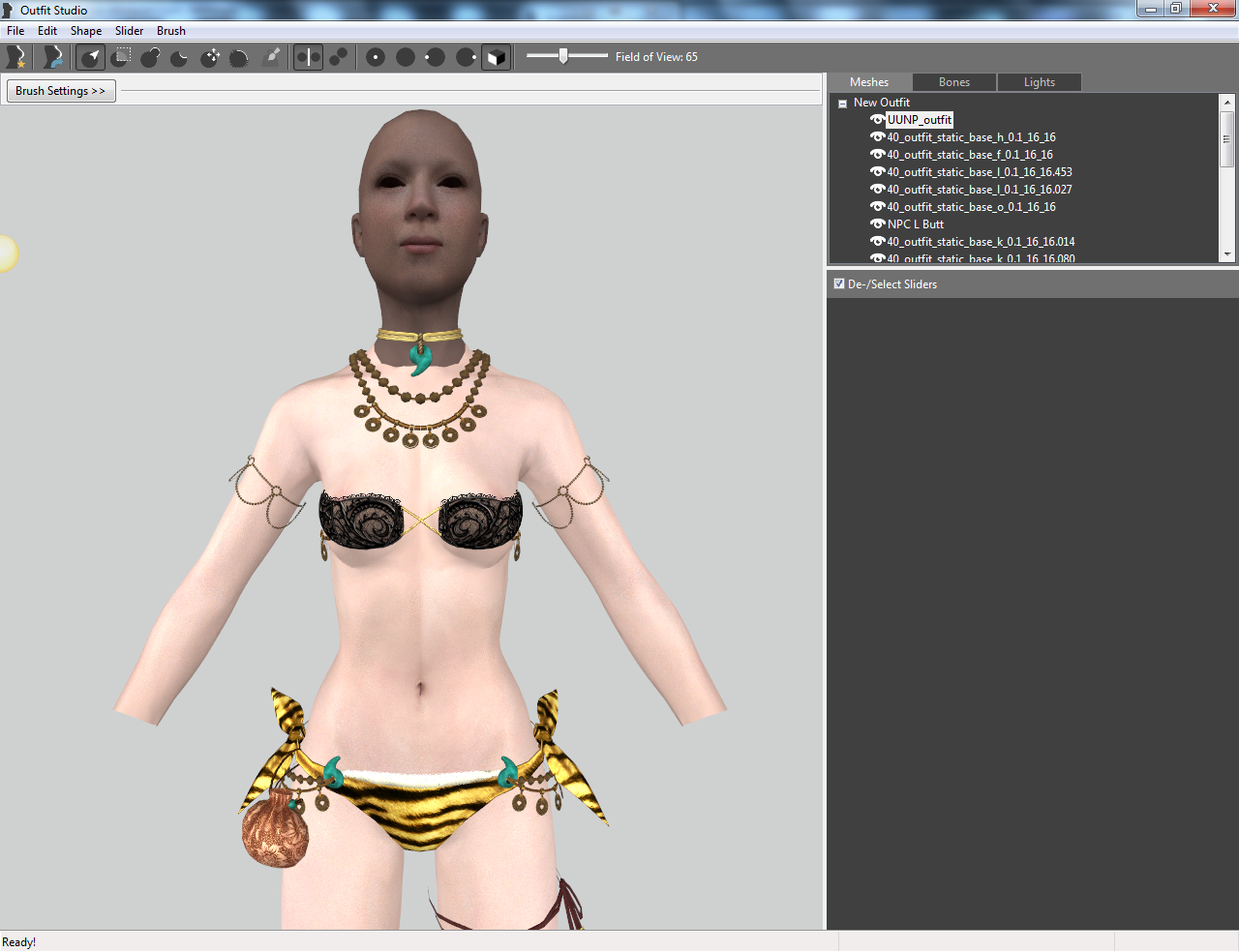The width and height of the screenshot is (1239, 952).
Task: Open the Edit menu
Action: click(47, 31)
